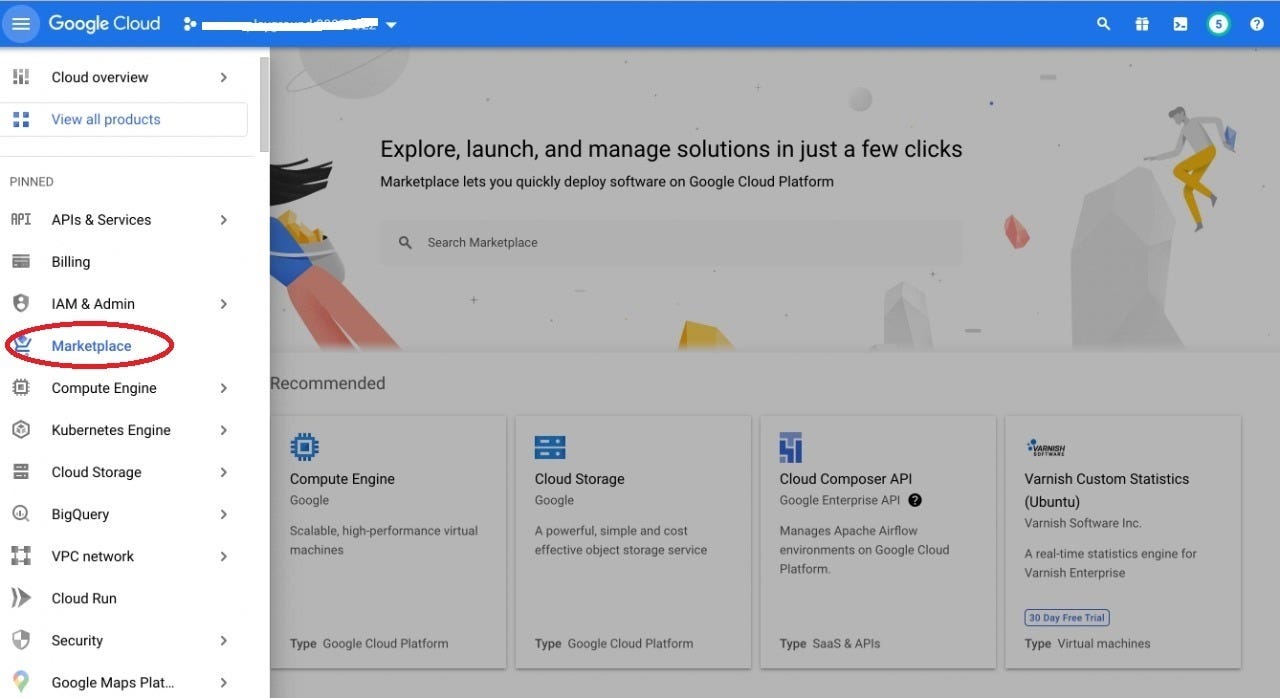Screen dimensions: 1280x698
Task: Open notifications badge showing 5
Action: pyautogui.click(x=1218, y=24)
